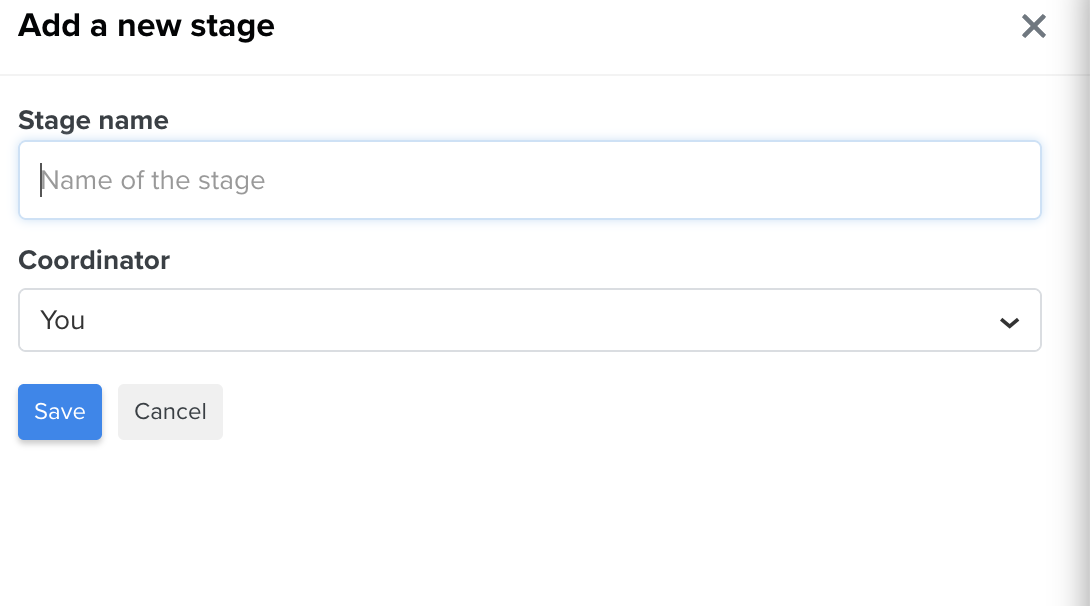Click the Stage name label

click(x=93, y=120)
